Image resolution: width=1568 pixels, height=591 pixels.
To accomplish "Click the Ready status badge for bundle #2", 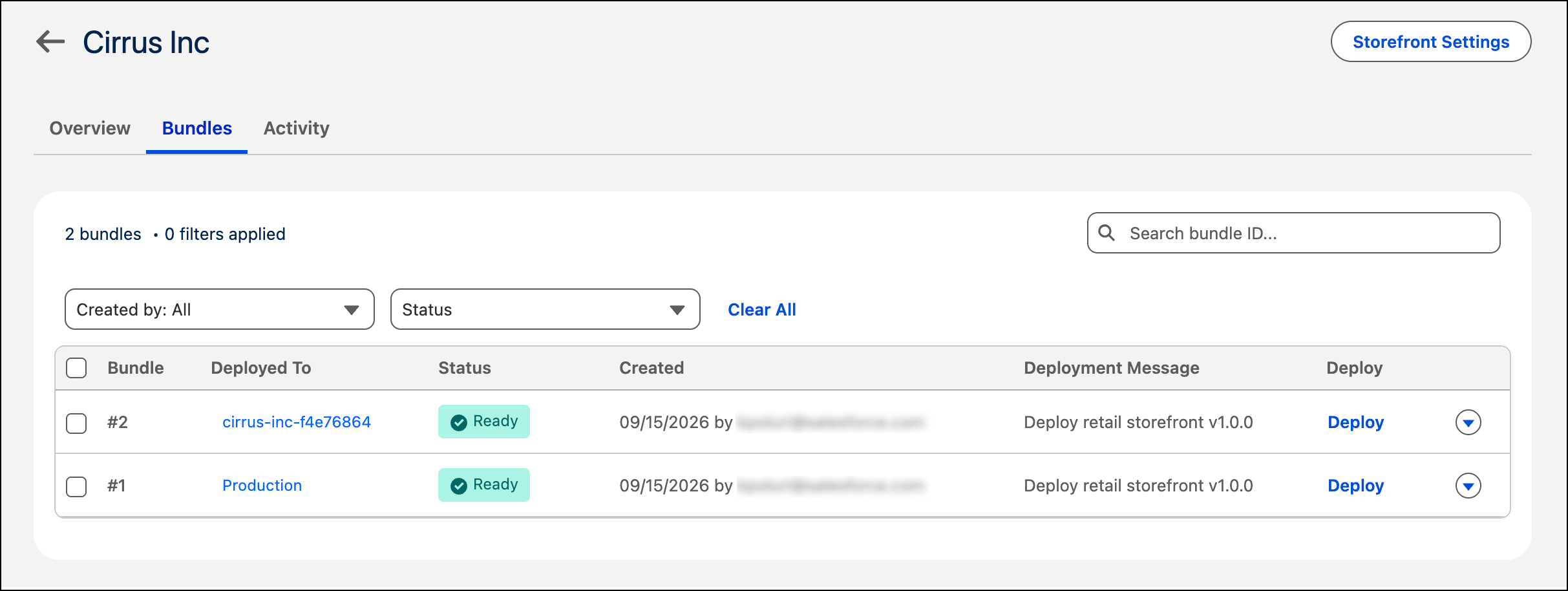I will [x=484, y=422].
